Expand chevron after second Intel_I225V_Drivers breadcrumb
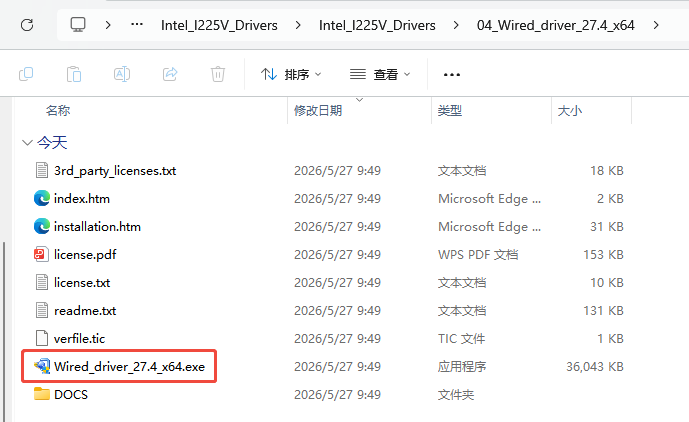The image size is (689, 422). coord(456,25)
